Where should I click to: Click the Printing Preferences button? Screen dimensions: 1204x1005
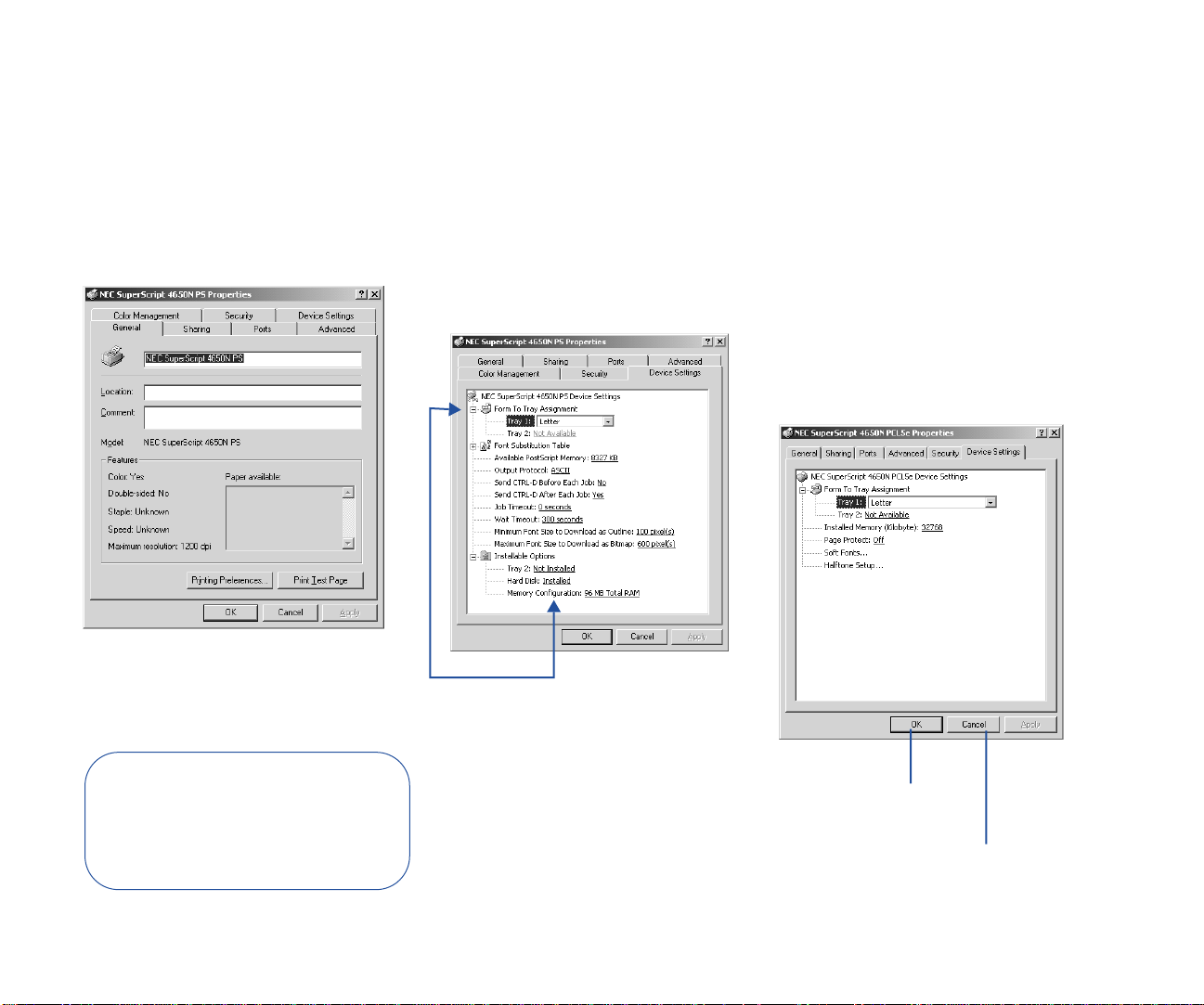229,580
